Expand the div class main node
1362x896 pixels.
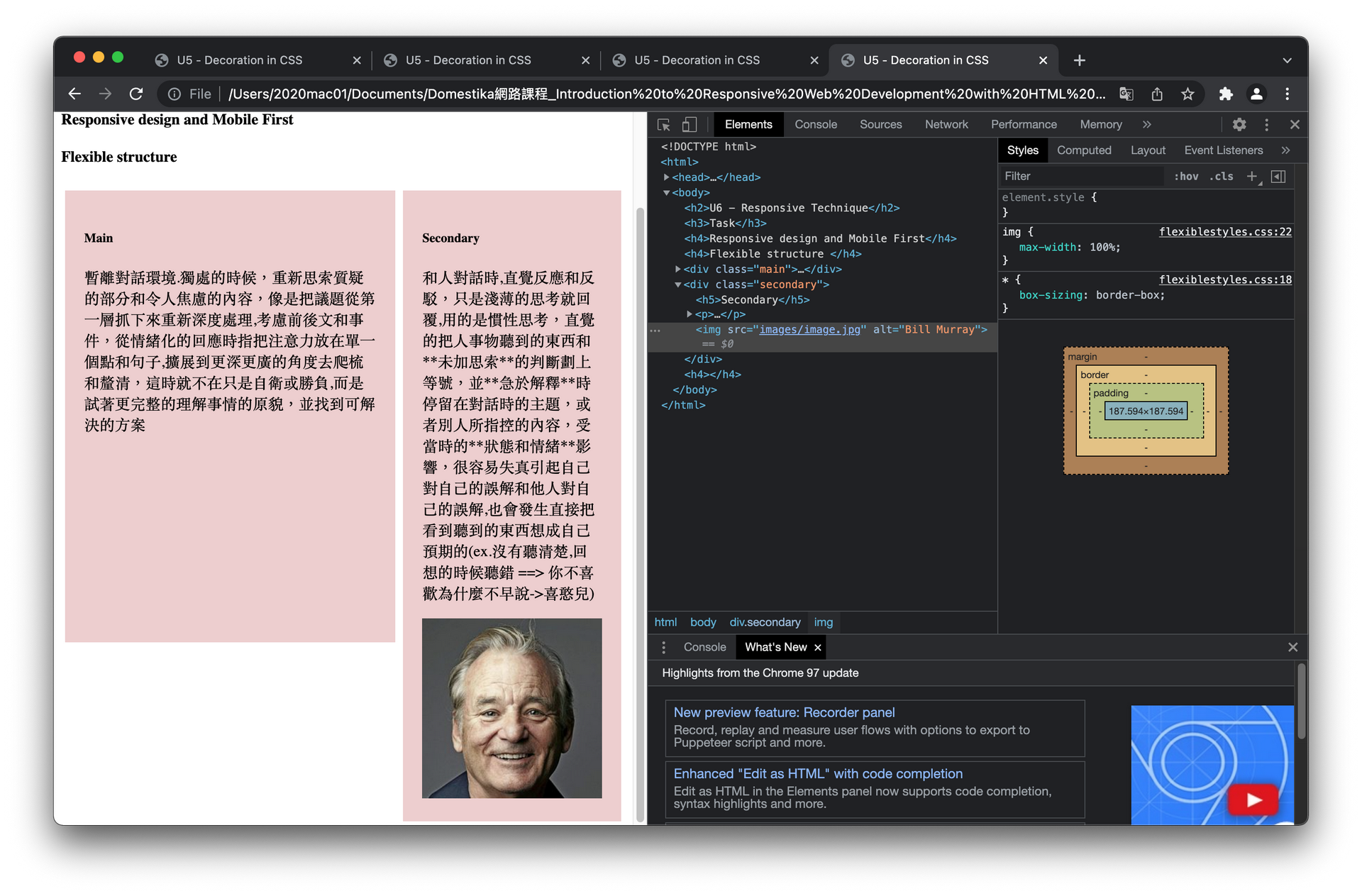pos(678,270)
